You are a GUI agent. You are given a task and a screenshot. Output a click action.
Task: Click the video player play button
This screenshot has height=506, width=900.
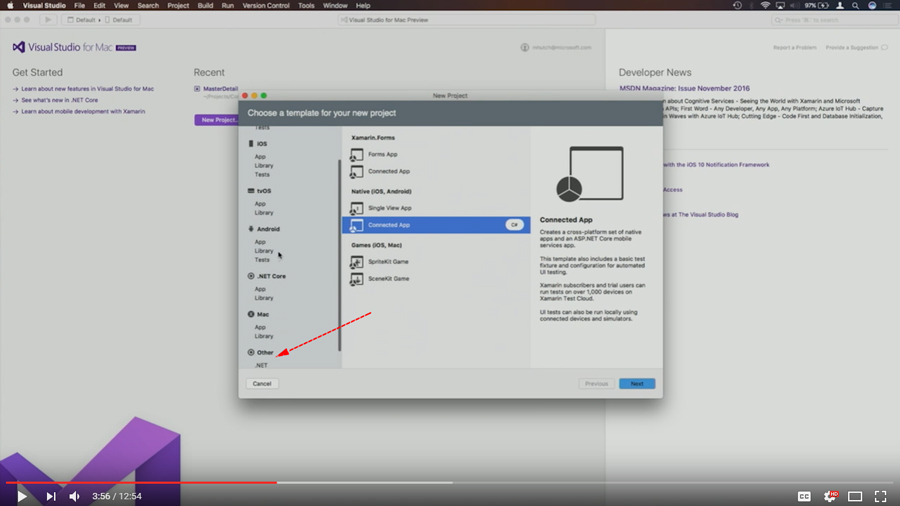coord(22,496)
